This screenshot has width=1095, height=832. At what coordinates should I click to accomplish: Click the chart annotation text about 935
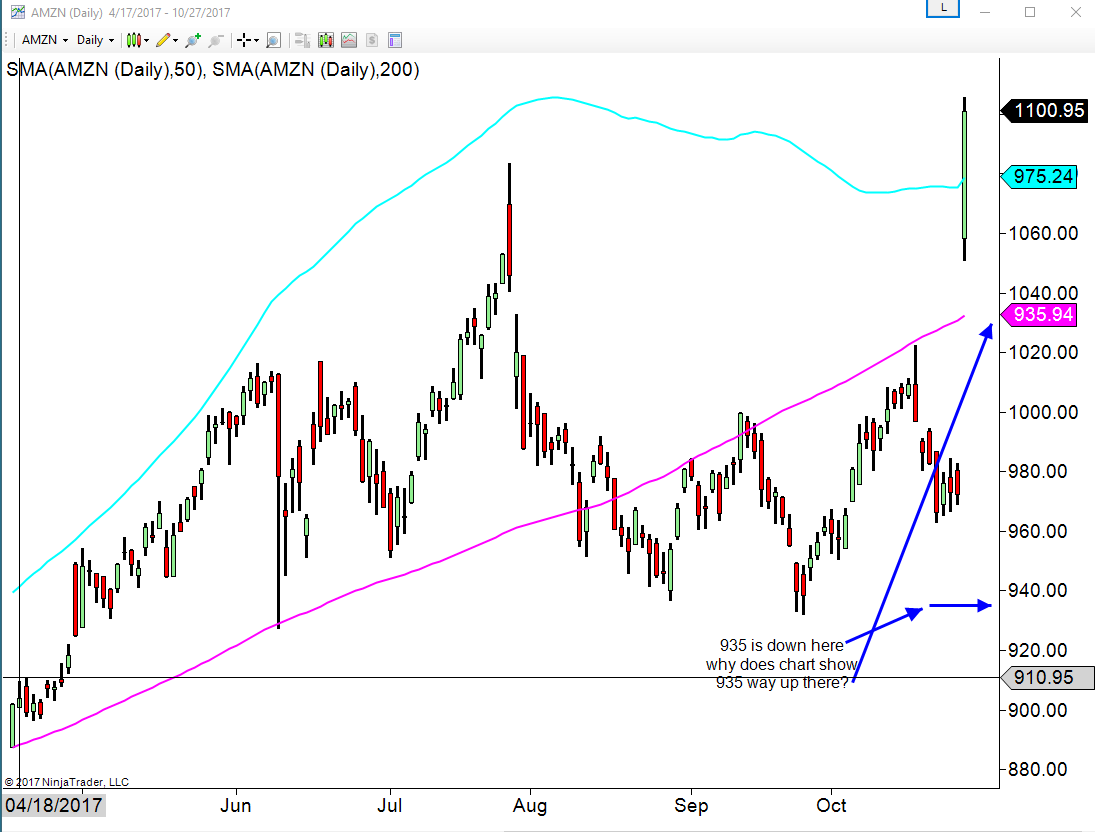pyautogui.click(x=782, y=664)
